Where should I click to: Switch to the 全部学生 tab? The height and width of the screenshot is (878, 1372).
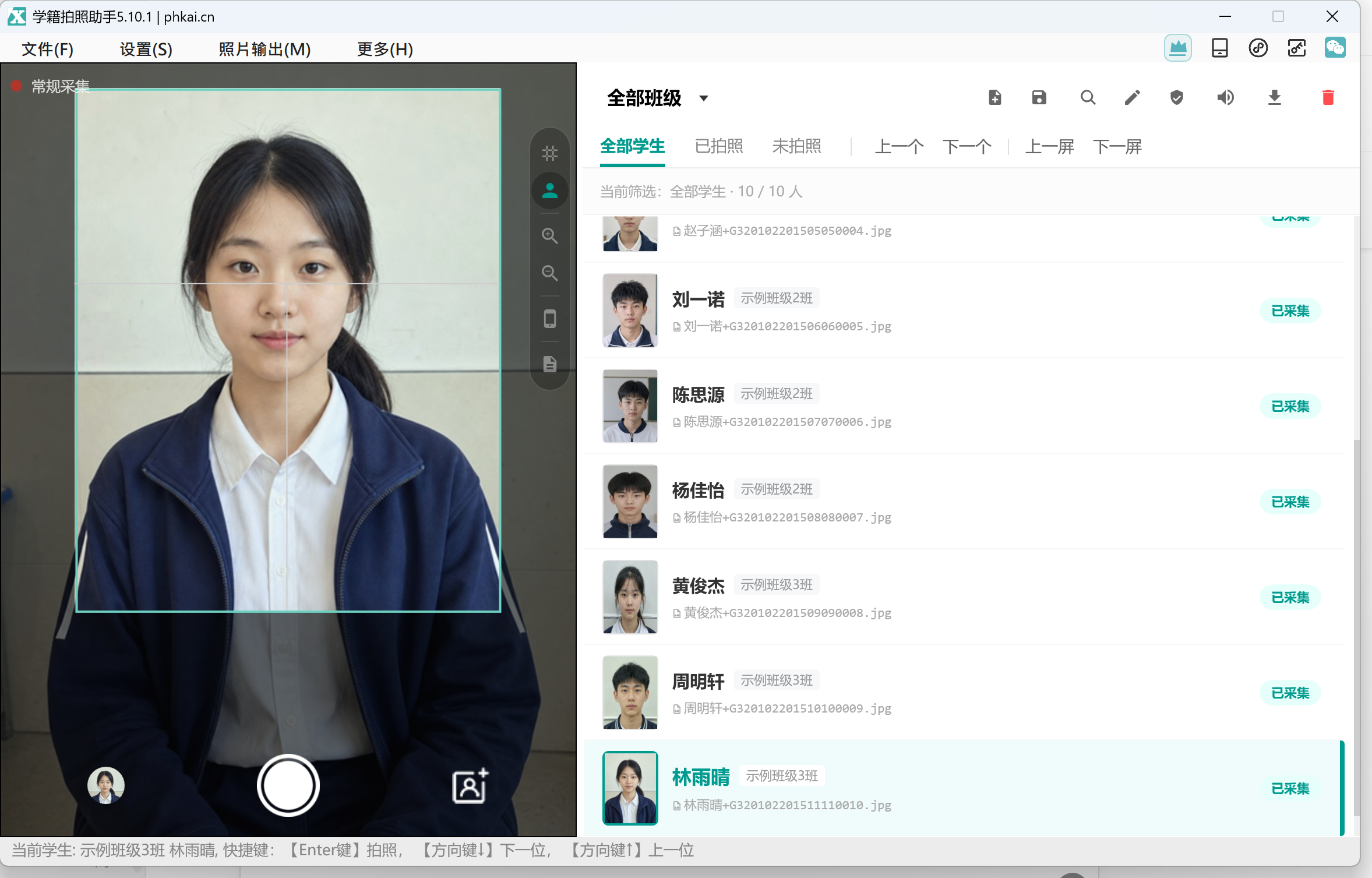click(x=632, y=146)
